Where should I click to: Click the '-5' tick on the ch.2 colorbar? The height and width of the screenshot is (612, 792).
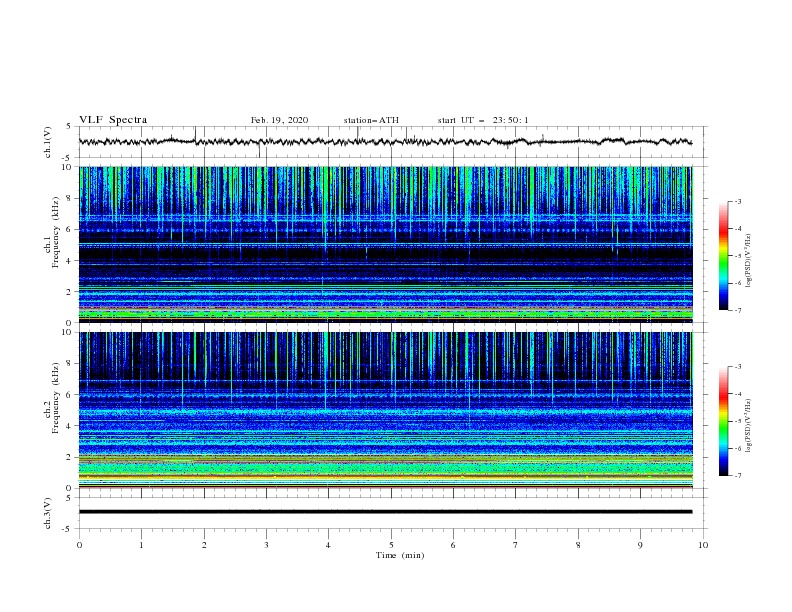(x=738, y=421)
